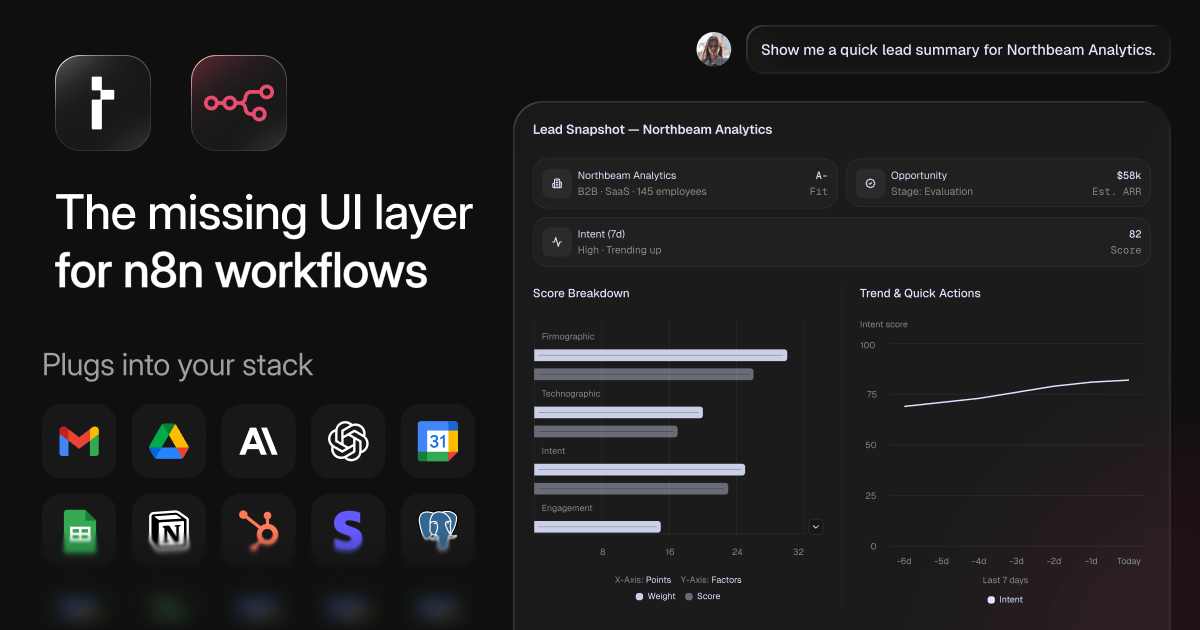Click the 'Score Breakdown' heading
This screenshot has height=630, width=1200.
(581, 293)
